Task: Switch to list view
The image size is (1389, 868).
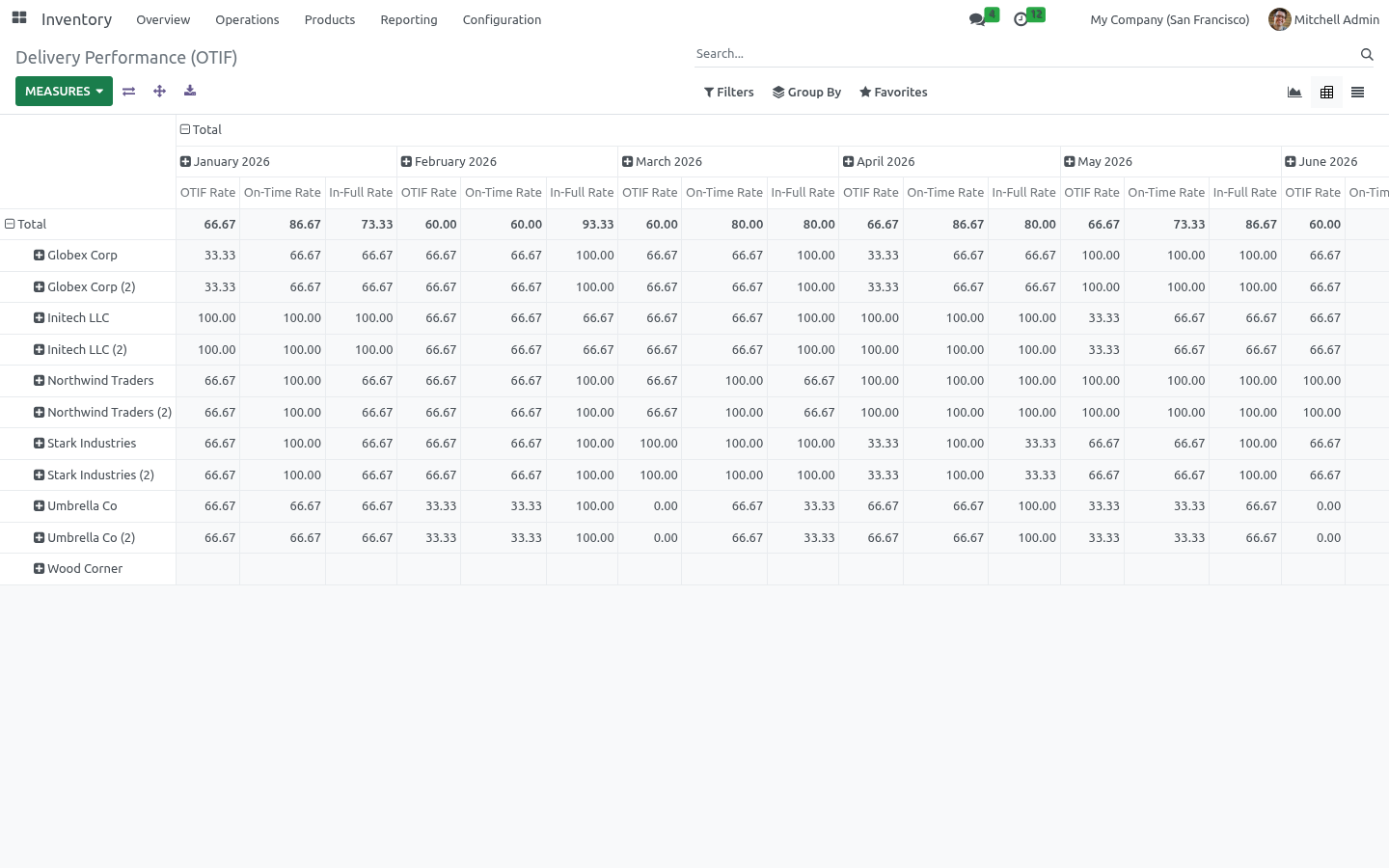Action: 1357,93
